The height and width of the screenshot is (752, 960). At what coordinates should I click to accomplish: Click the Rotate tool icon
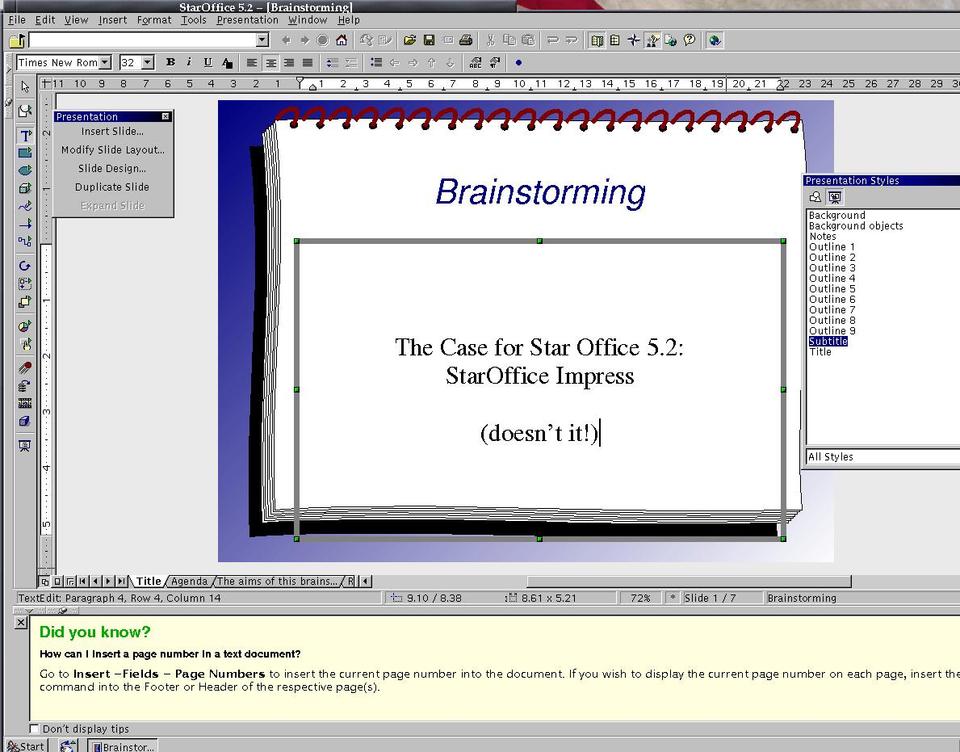coord(25,266)
